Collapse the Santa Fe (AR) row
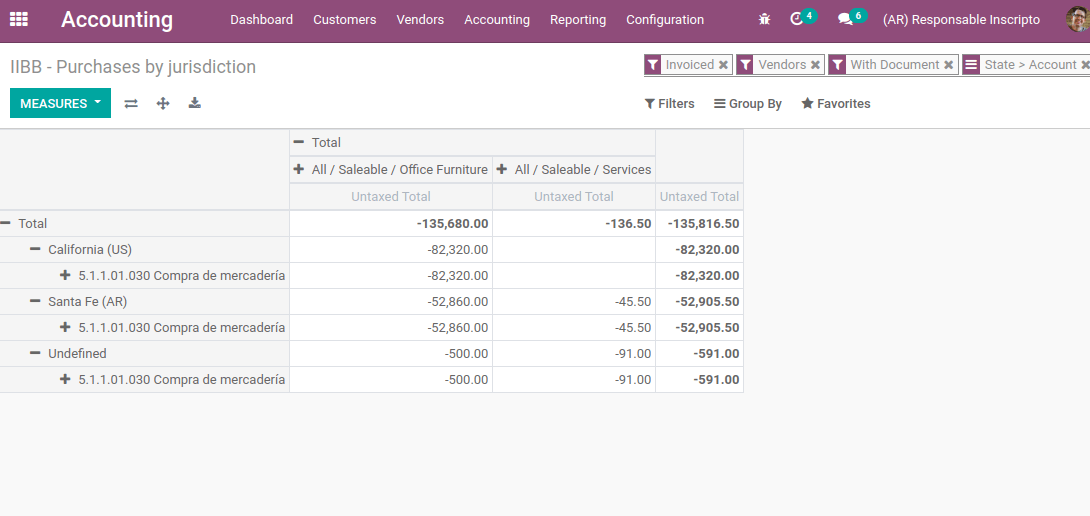This screenshot has width=1090, height=516. point(145,302)
